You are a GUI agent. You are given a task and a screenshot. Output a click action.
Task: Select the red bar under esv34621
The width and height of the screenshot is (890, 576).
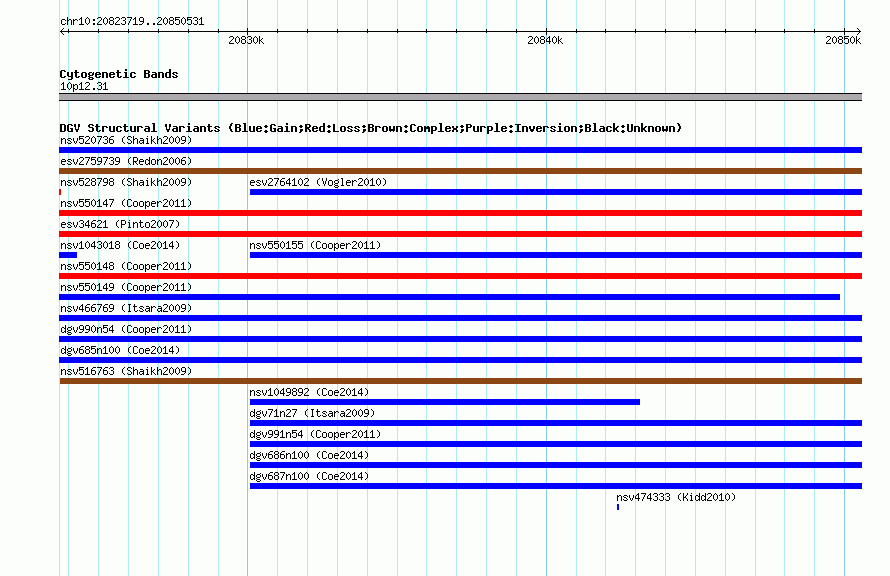[x=460, y=234]
